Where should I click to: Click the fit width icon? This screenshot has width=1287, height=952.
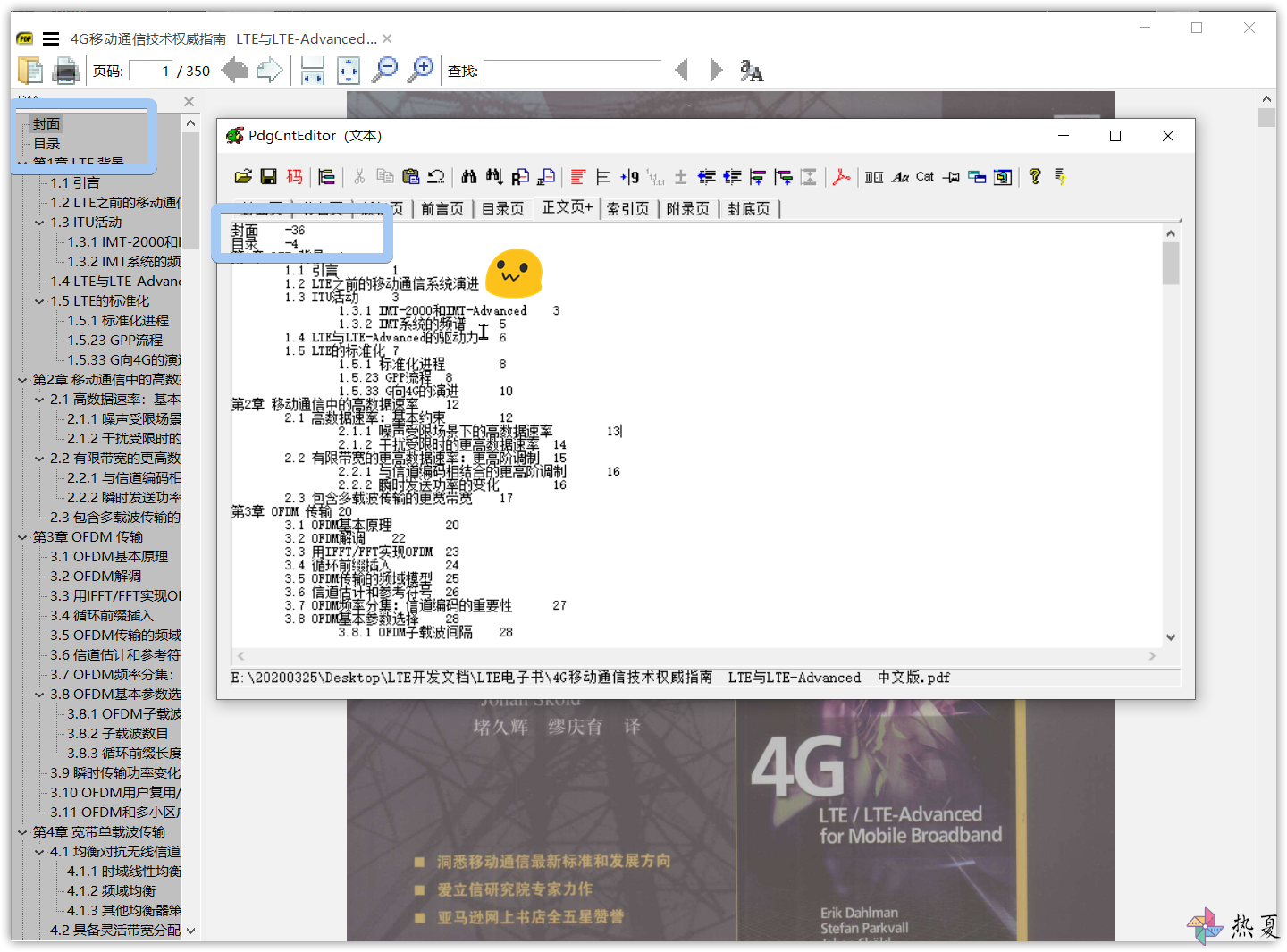coord(312,70)
